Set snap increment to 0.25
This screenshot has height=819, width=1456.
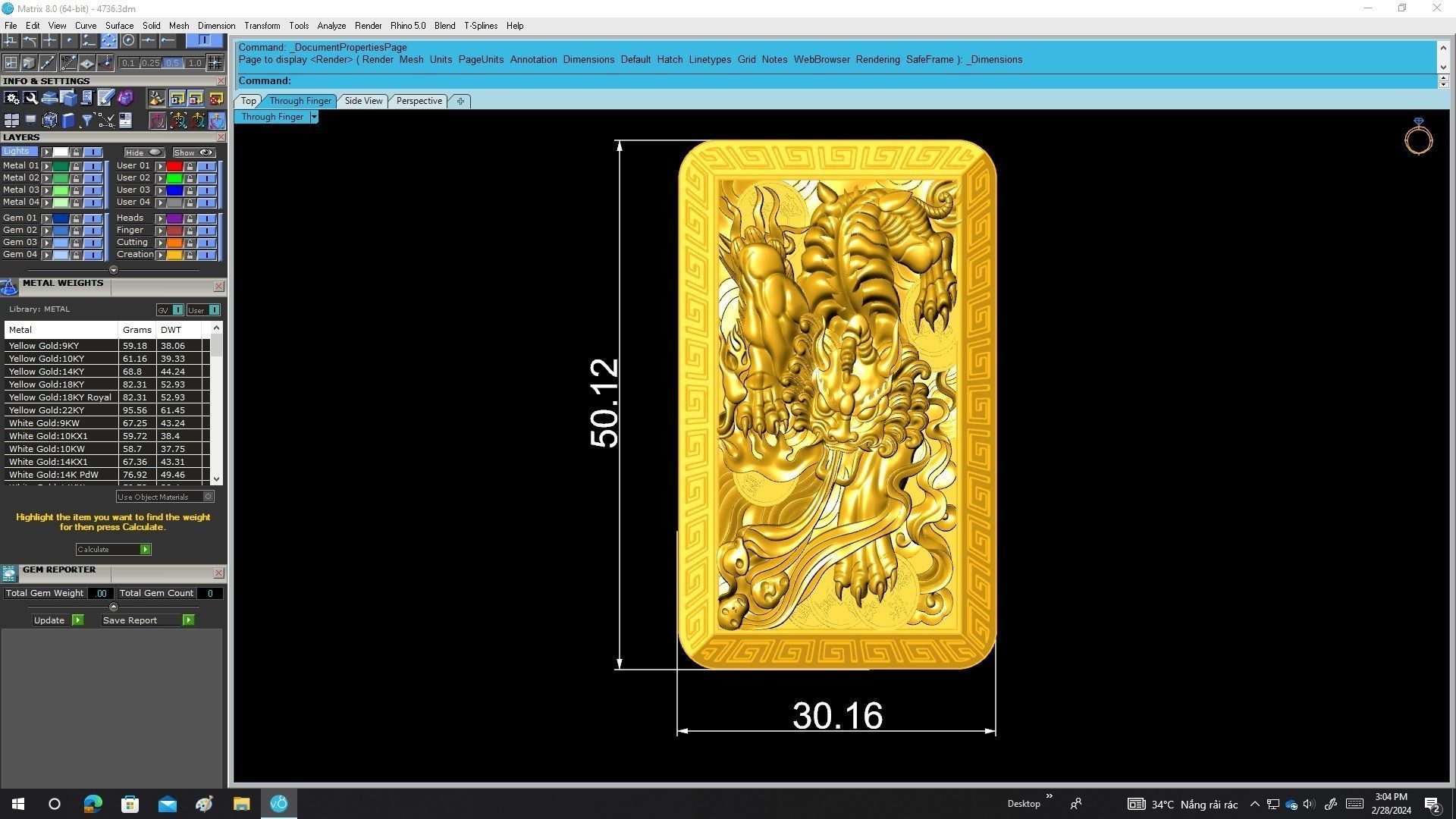click(x=150, y=63)
